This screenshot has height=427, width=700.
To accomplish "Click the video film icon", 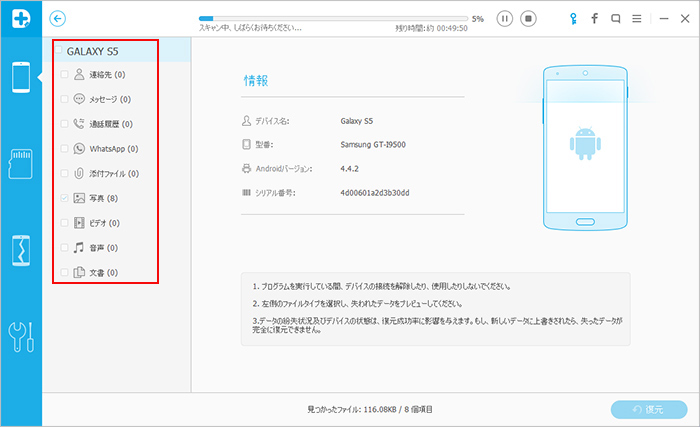I will point(79,222).
